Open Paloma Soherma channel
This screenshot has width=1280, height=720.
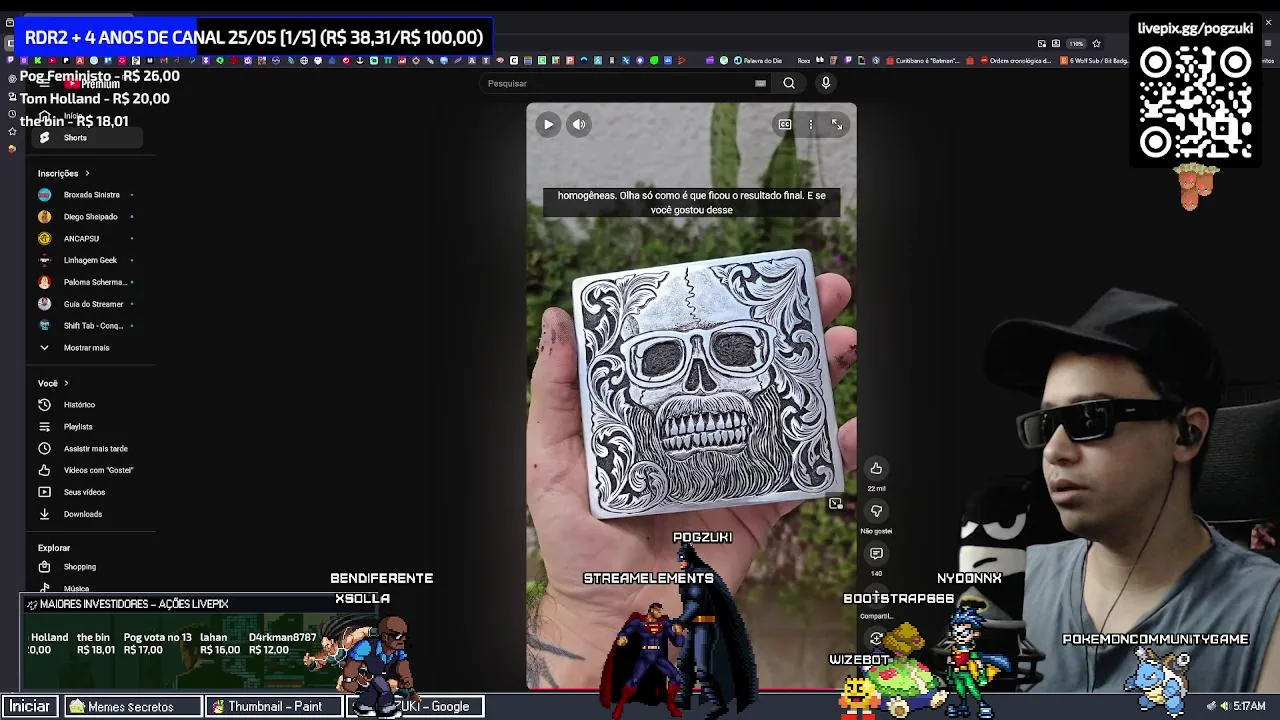point(86,282)
